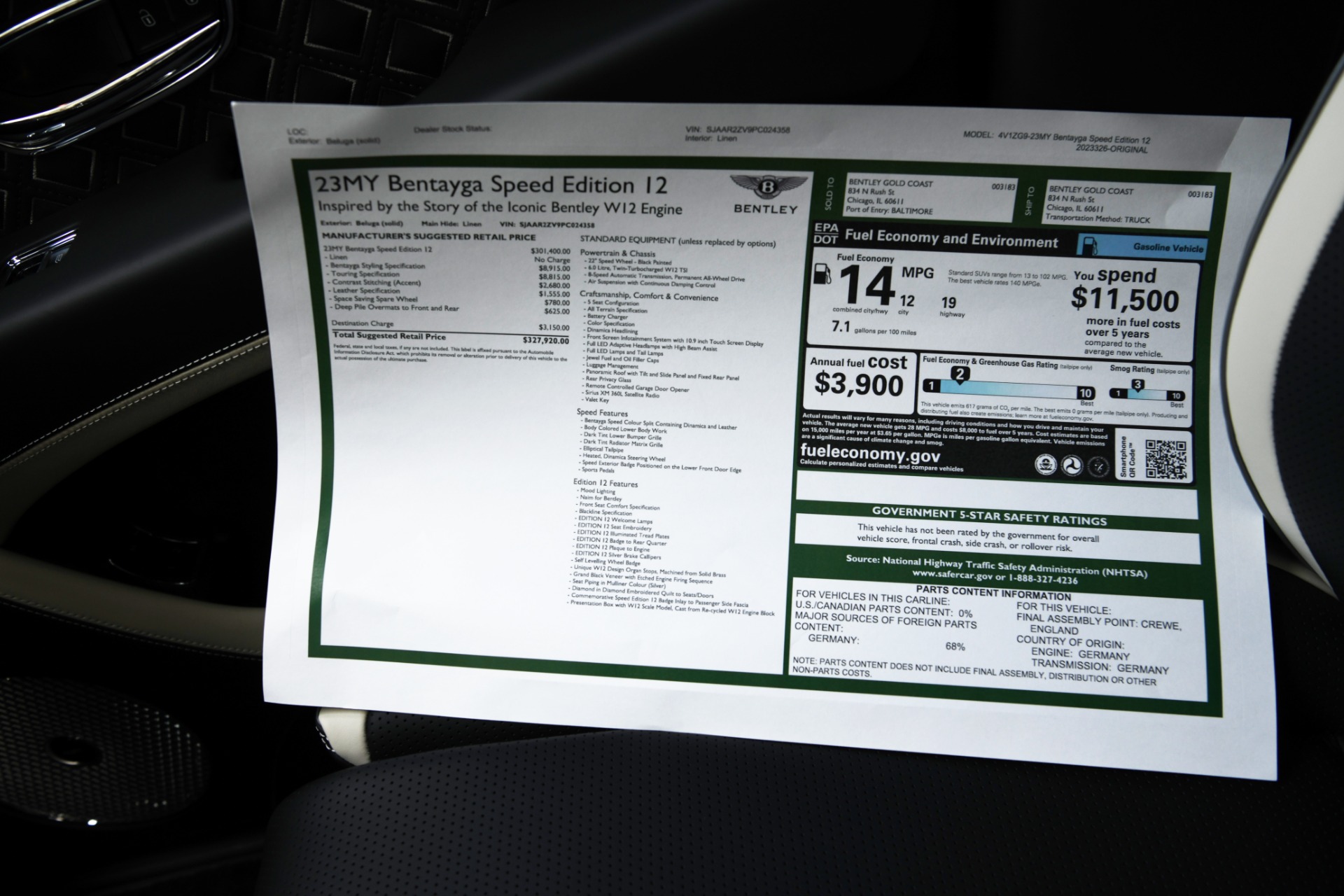Click 'Powertrain & Chassis' heading
The width and height of the screenshot is (1344, 896).
click(618, 253)
